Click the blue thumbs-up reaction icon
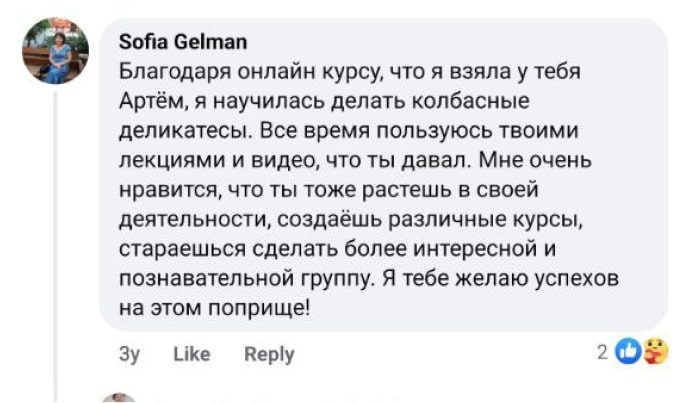 click(x=628, y=351)
